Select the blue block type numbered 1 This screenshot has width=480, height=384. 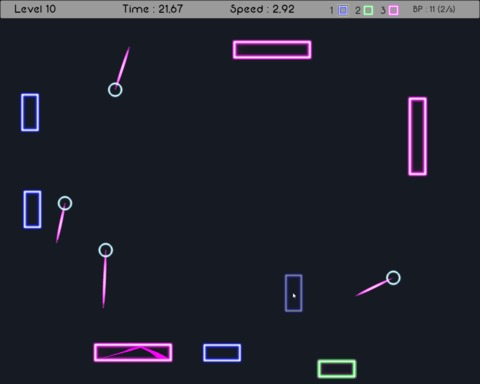(x=343, y=10)
